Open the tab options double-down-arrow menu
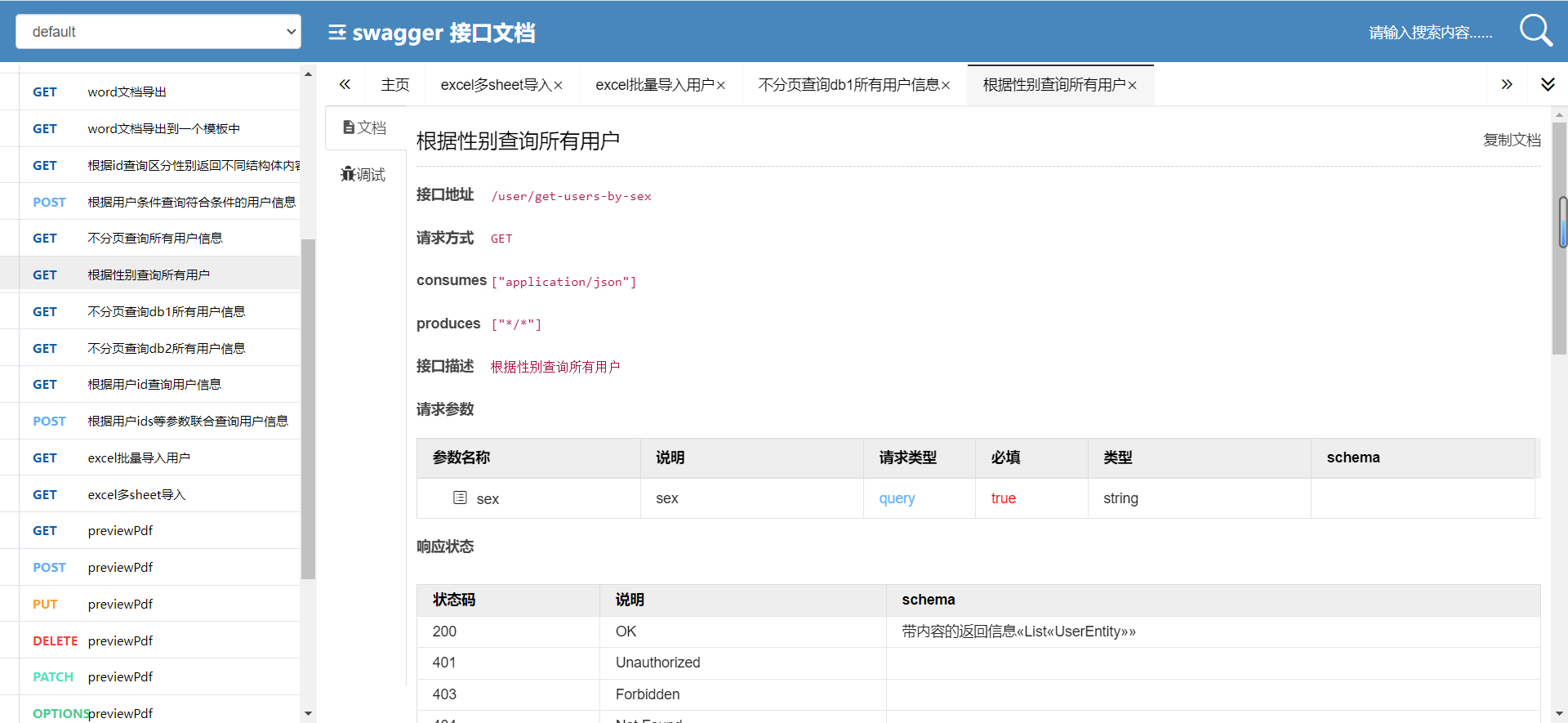This screenshot has height=723, width=1568. [1548, 84]
